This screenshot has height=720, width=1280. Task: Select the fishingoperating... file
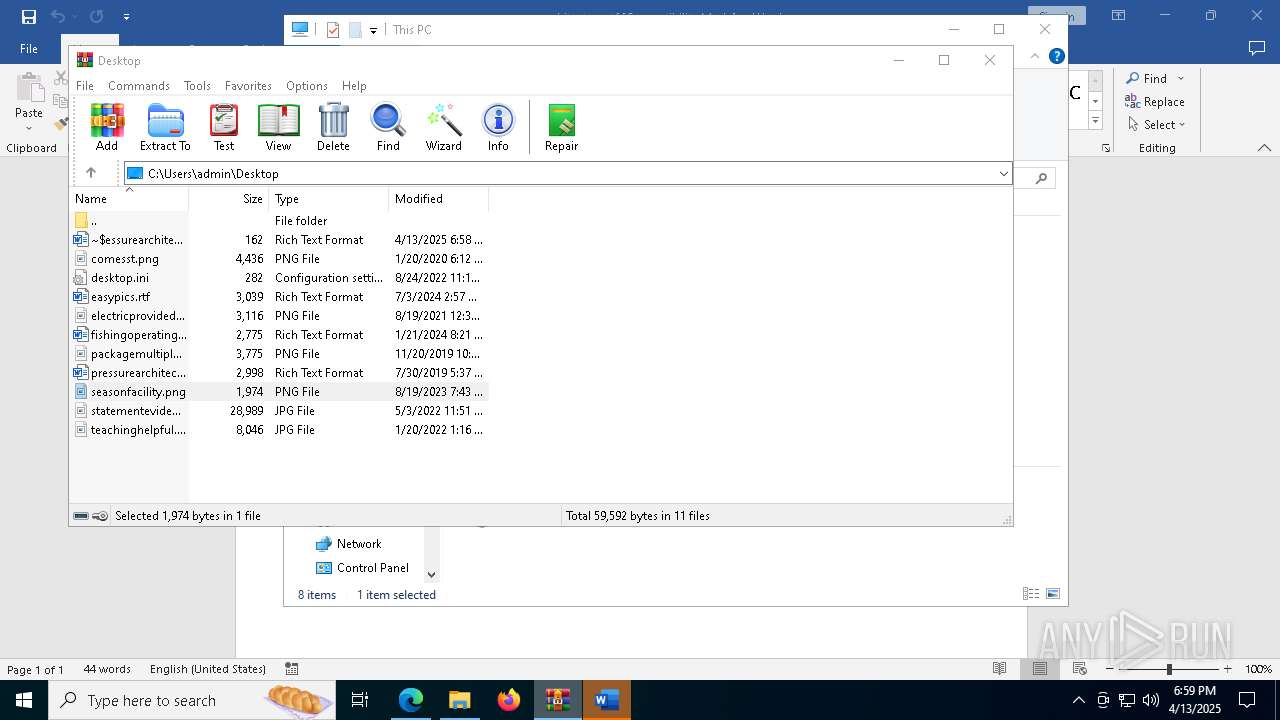coord(280,335)
